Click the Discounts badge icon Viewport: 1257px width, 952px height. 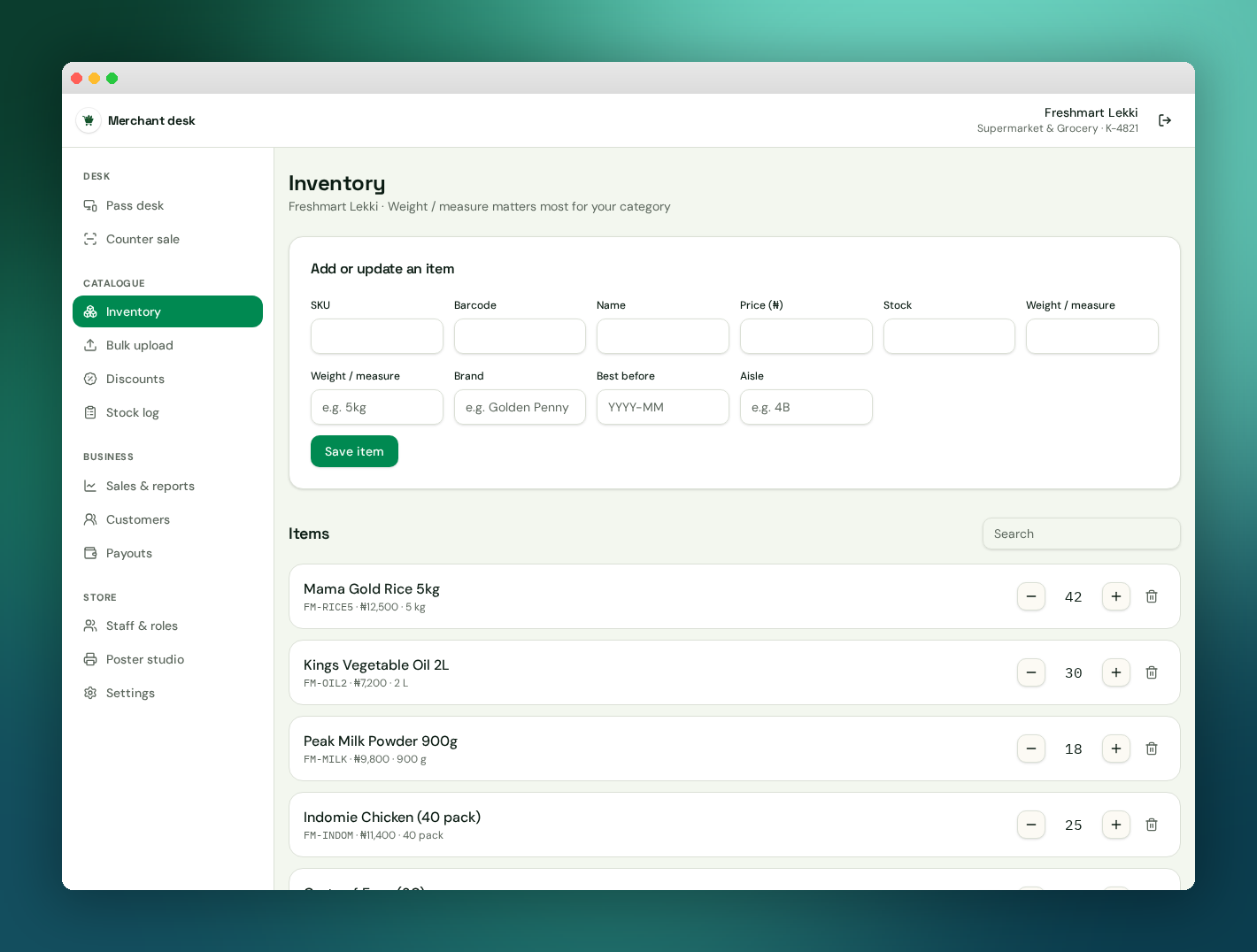click(90, 379)
